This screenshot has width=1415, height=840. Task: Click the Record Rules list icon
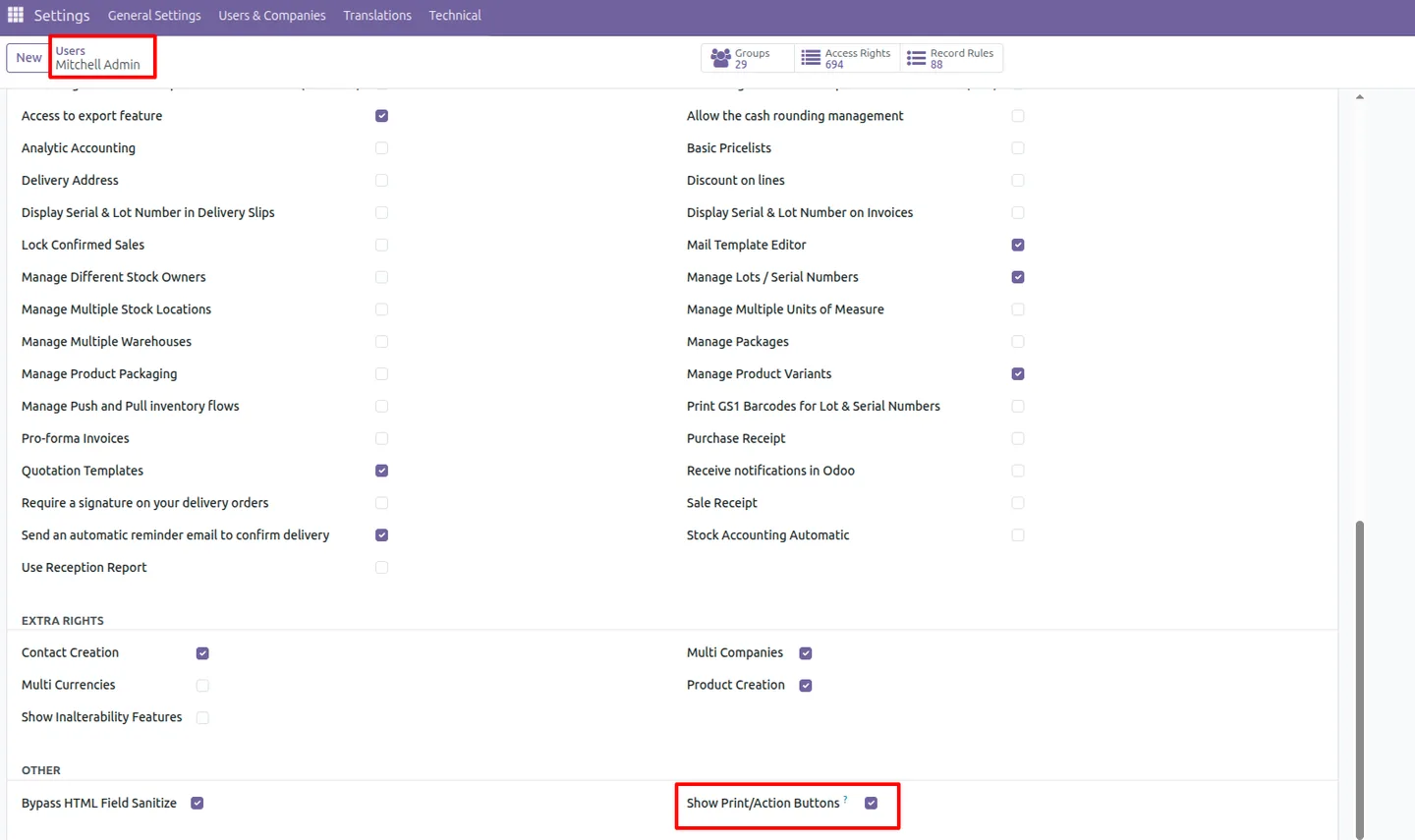916,59
